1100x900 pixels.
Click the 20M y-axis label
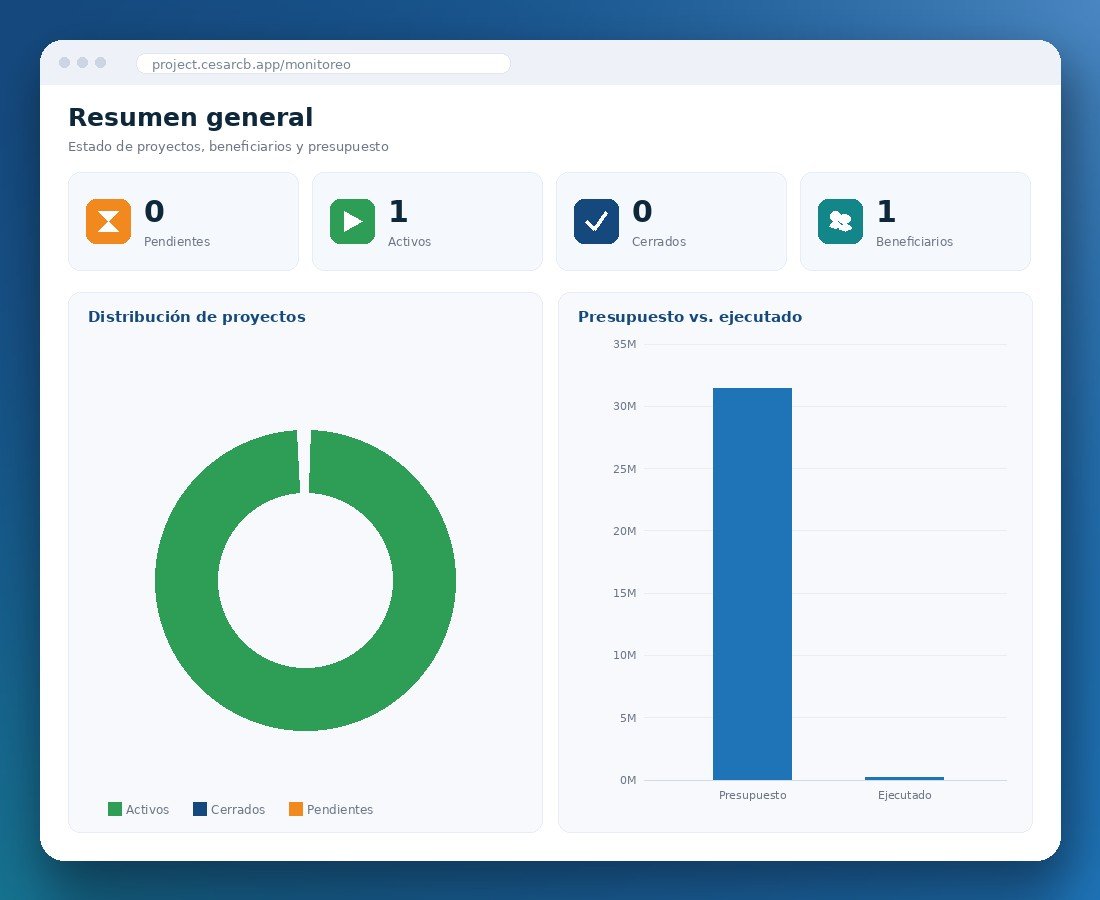(624, 531)
